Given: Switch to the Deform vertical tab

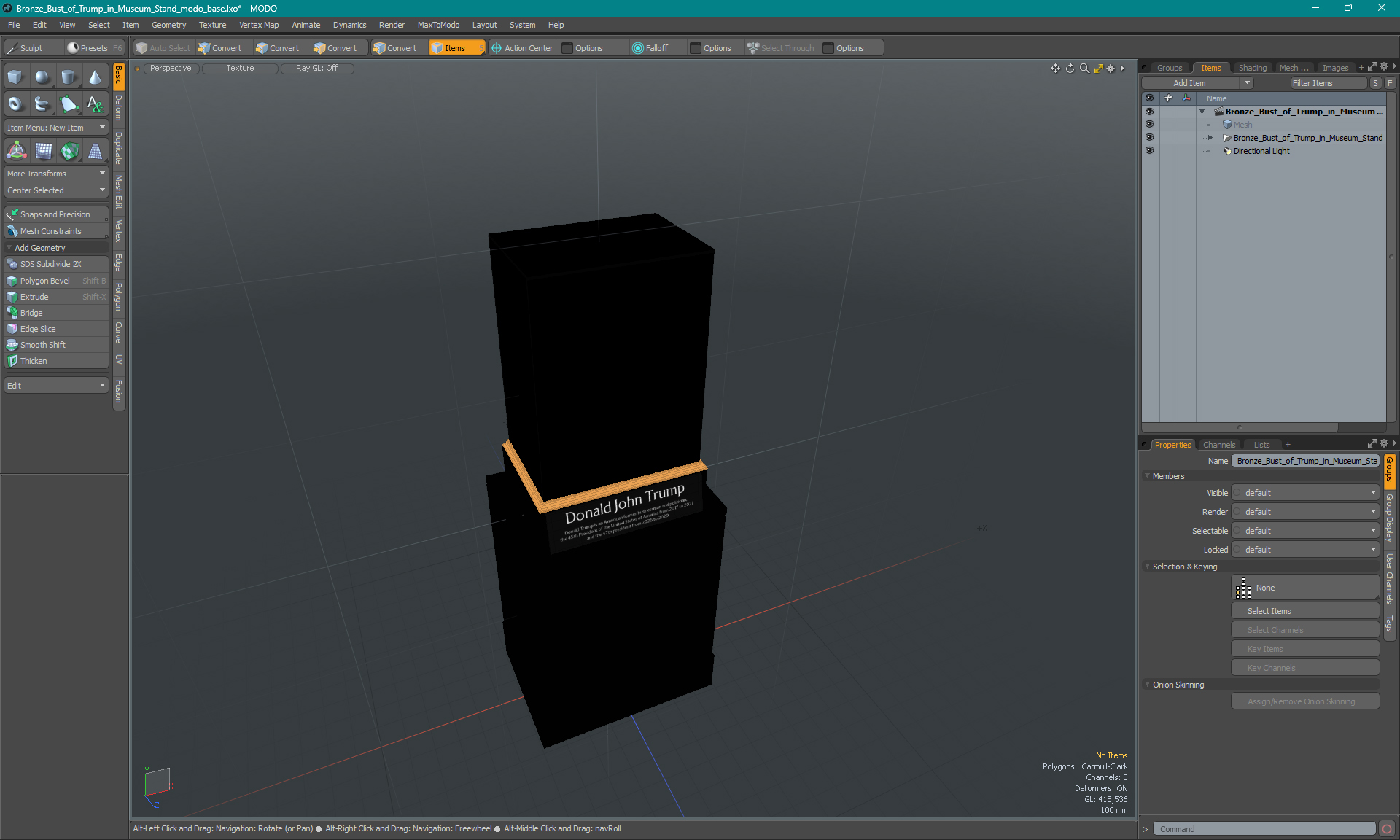Looking at the screenshot, I should coord(119,108).
